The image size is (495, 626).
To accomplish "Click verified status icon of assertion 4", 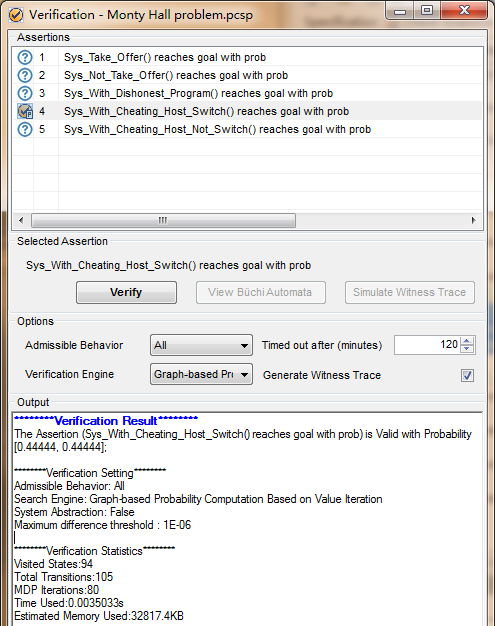I will pos(25,111).
